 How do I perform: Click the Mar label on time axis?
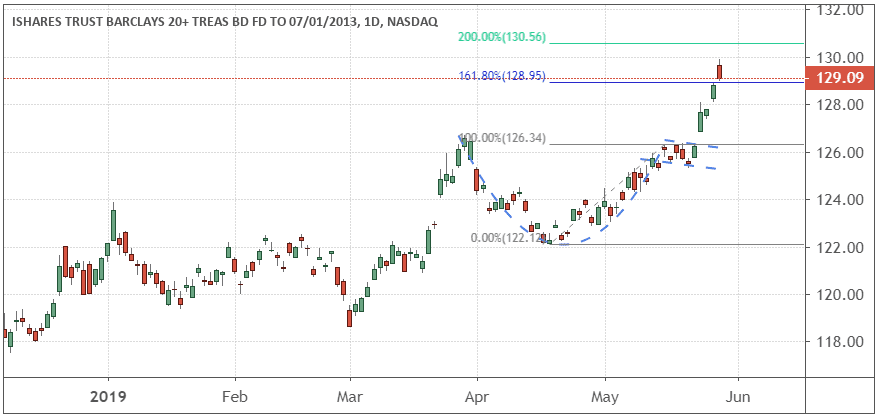tap(350, 397)
